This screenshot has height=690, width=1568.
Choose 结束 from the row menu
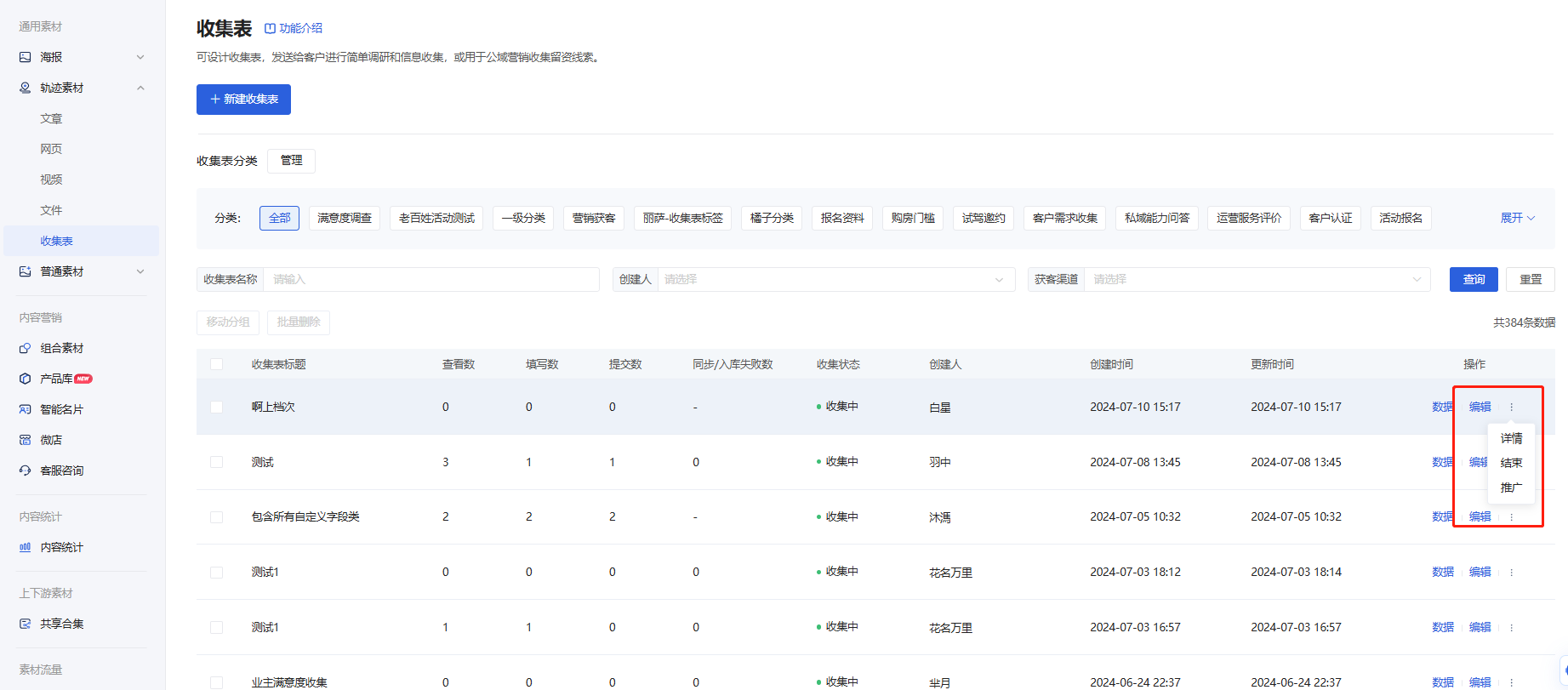point(1511,463)
